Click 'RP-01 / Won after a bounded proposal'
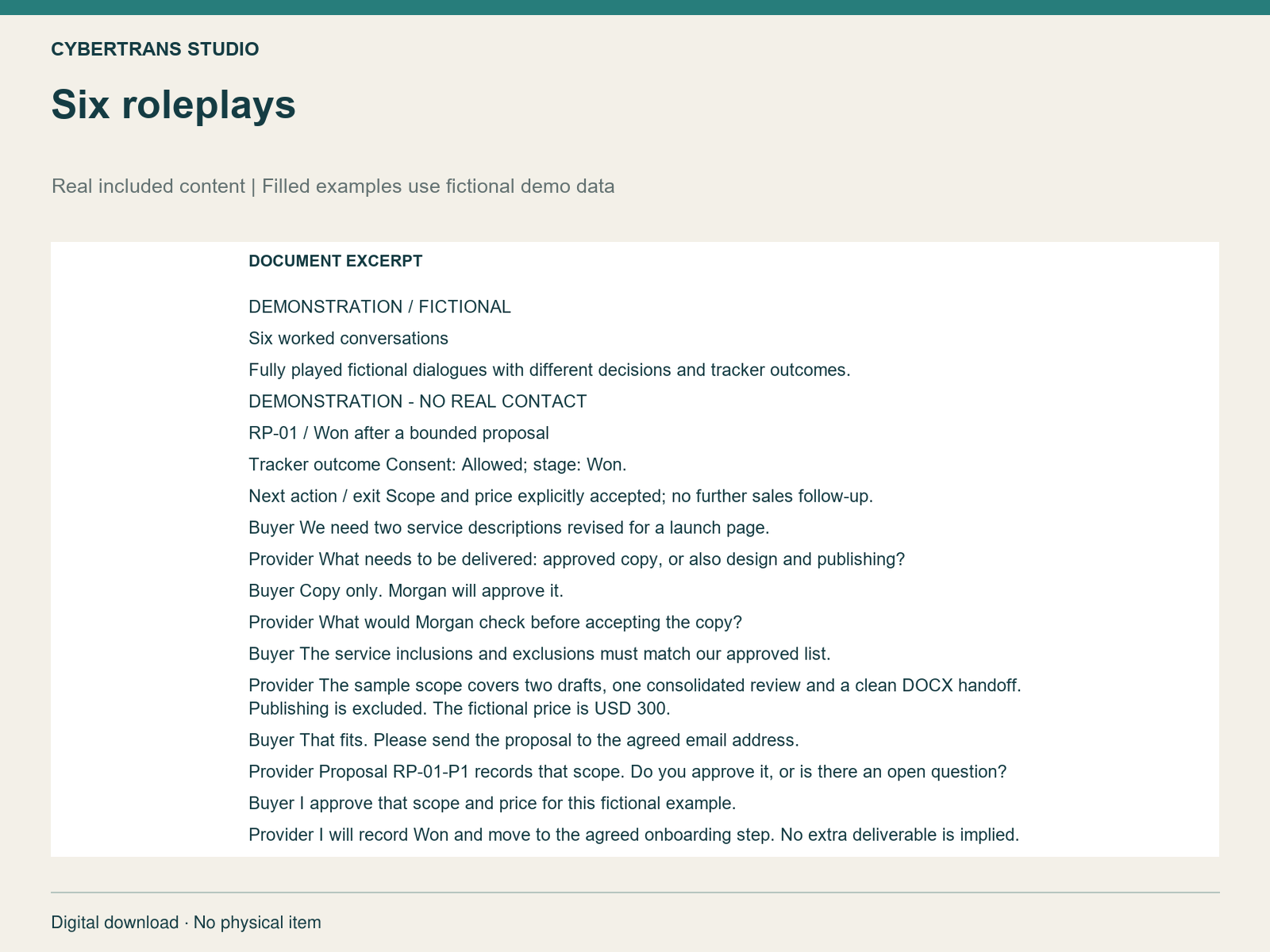This screenshot has width=1270, height=952. click(x=398, y=433)
